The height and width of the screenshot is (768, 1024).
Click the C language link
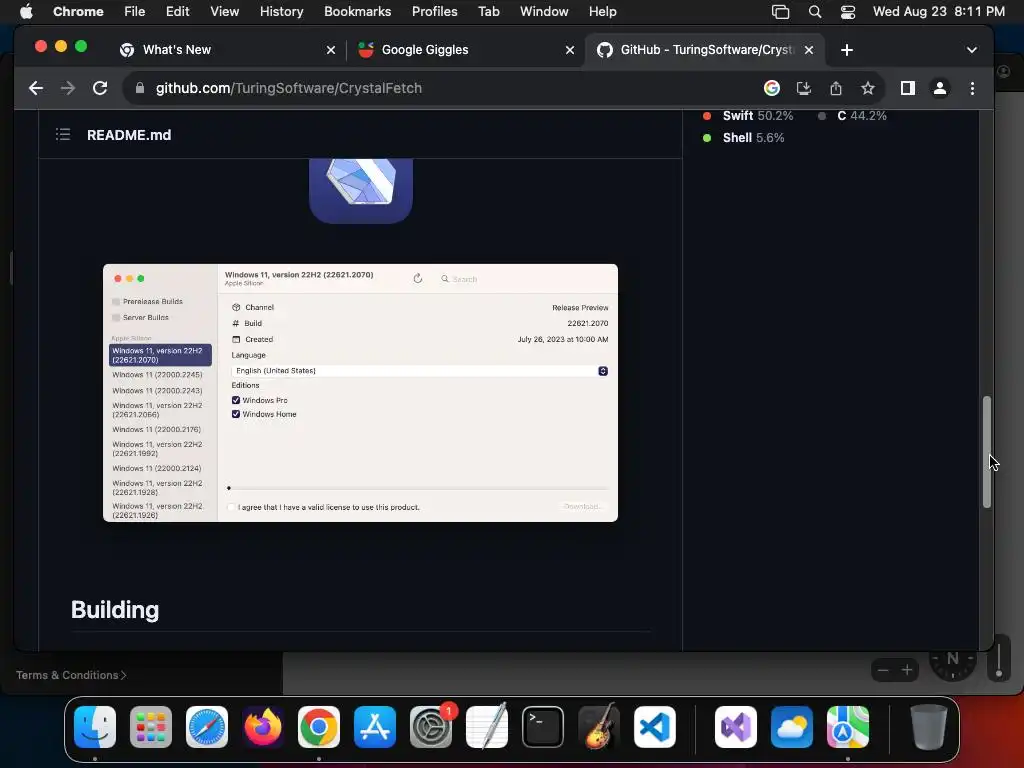pos(852,116)
